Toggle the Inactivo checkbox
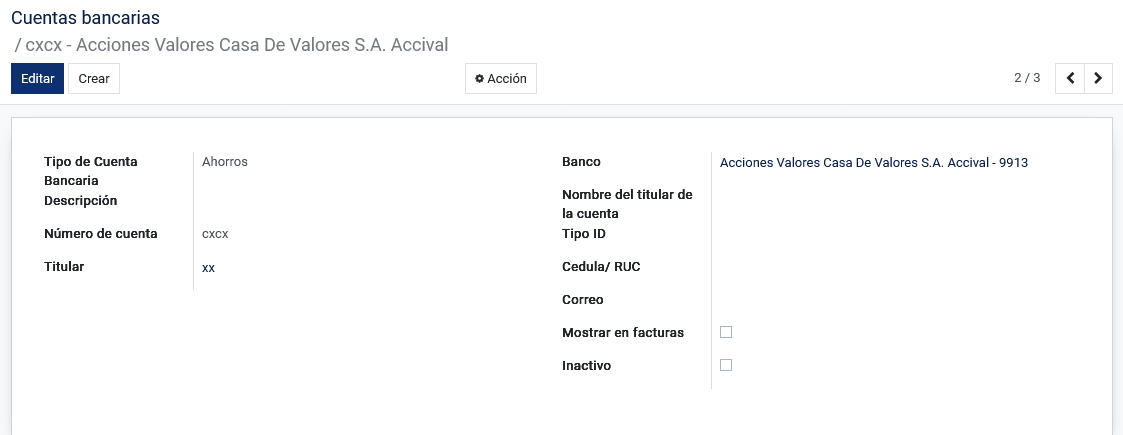Viewport: 1123px width, 435px height. tap(726, 365)
